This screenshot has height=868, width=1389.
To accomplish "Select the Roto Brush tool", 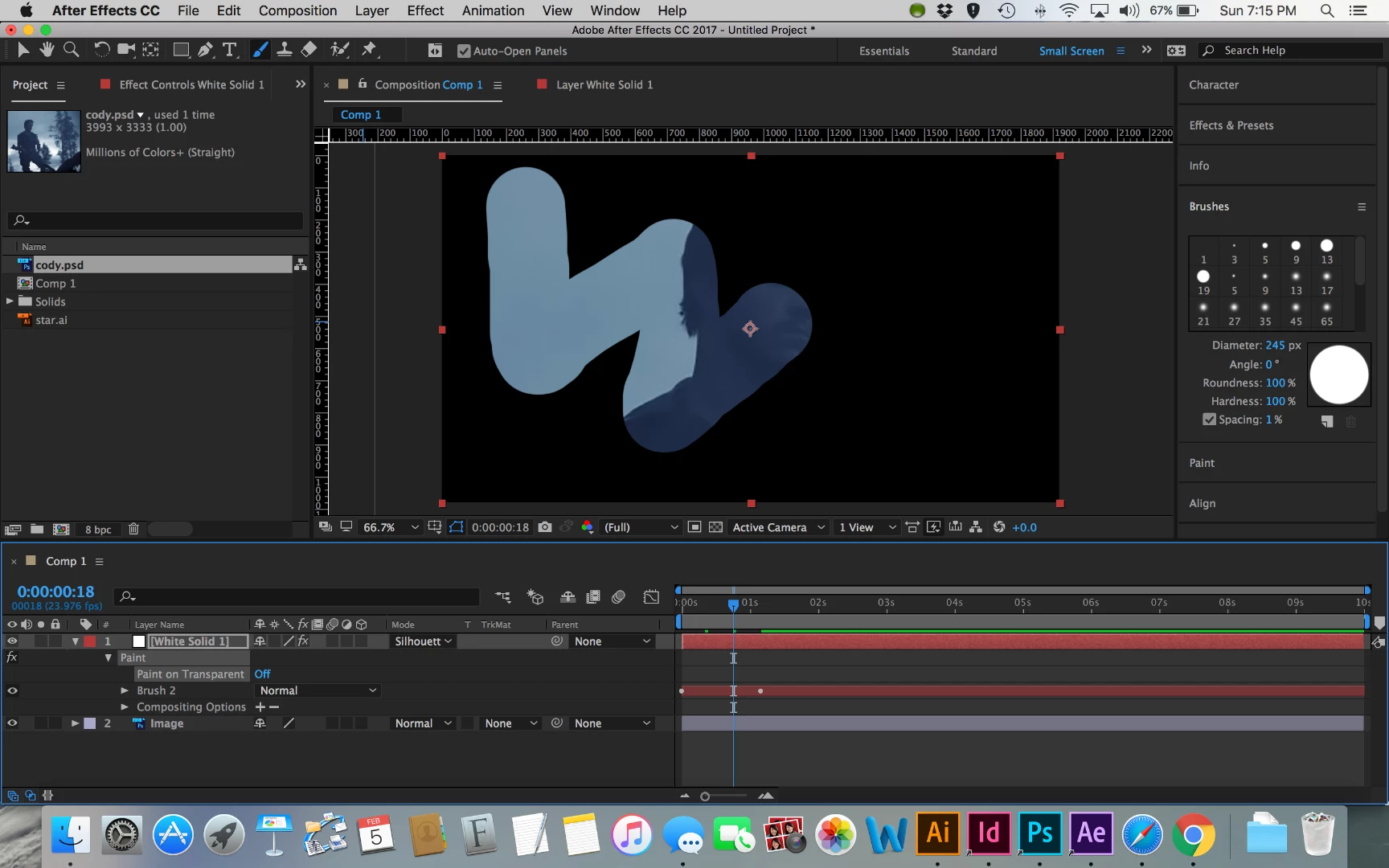I will [x=339, y=50].
